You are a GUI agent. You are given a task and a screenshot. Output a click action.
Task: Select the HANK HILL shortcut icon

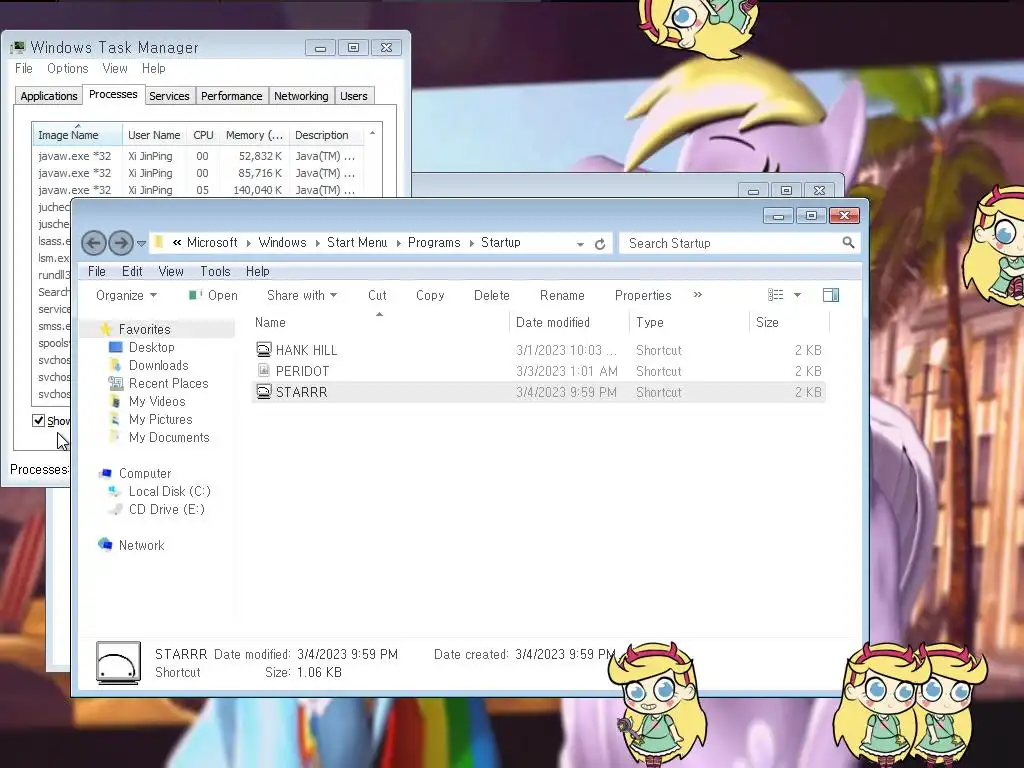[263, 349]
